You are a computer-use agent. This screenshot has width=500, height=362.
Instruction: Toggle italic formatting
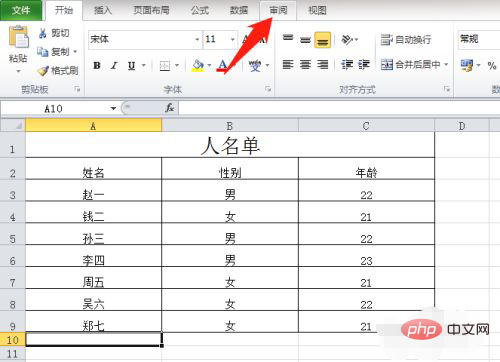pos(114,65)
